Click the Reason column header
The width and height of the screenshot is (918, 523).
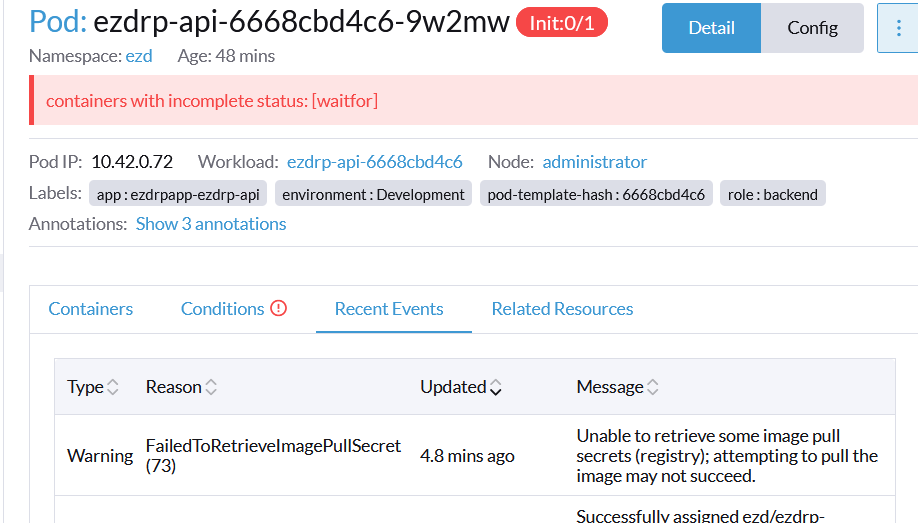173,387
